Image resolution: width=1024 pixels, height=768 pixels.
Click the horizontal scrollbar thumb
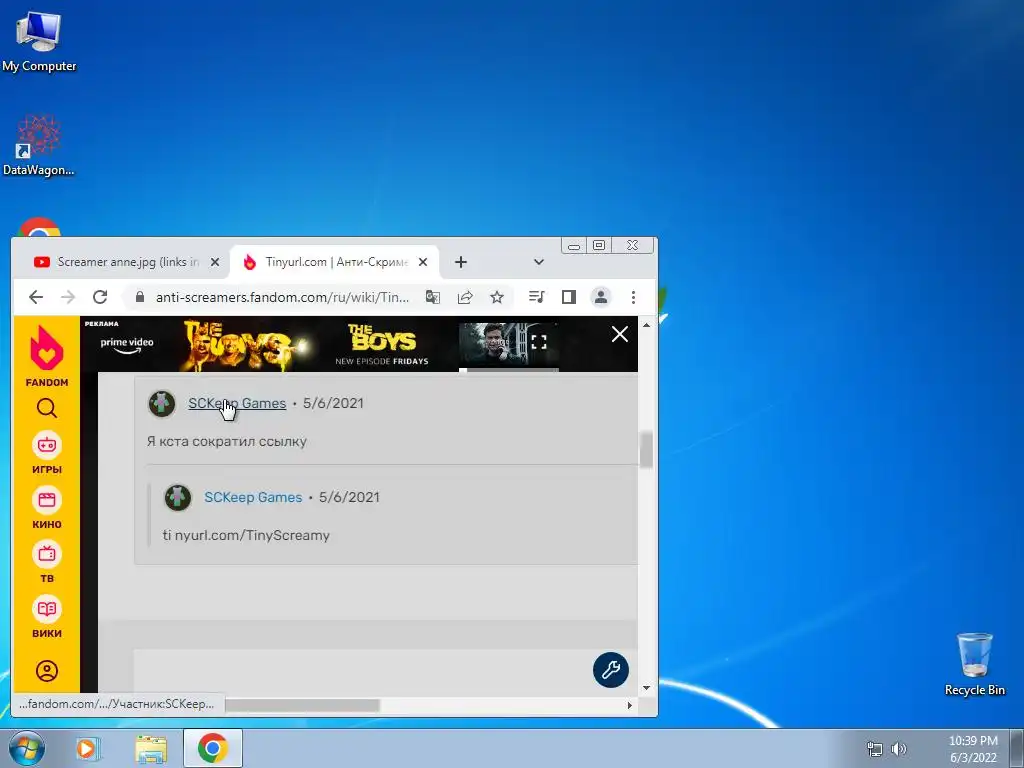coord(302,705)
